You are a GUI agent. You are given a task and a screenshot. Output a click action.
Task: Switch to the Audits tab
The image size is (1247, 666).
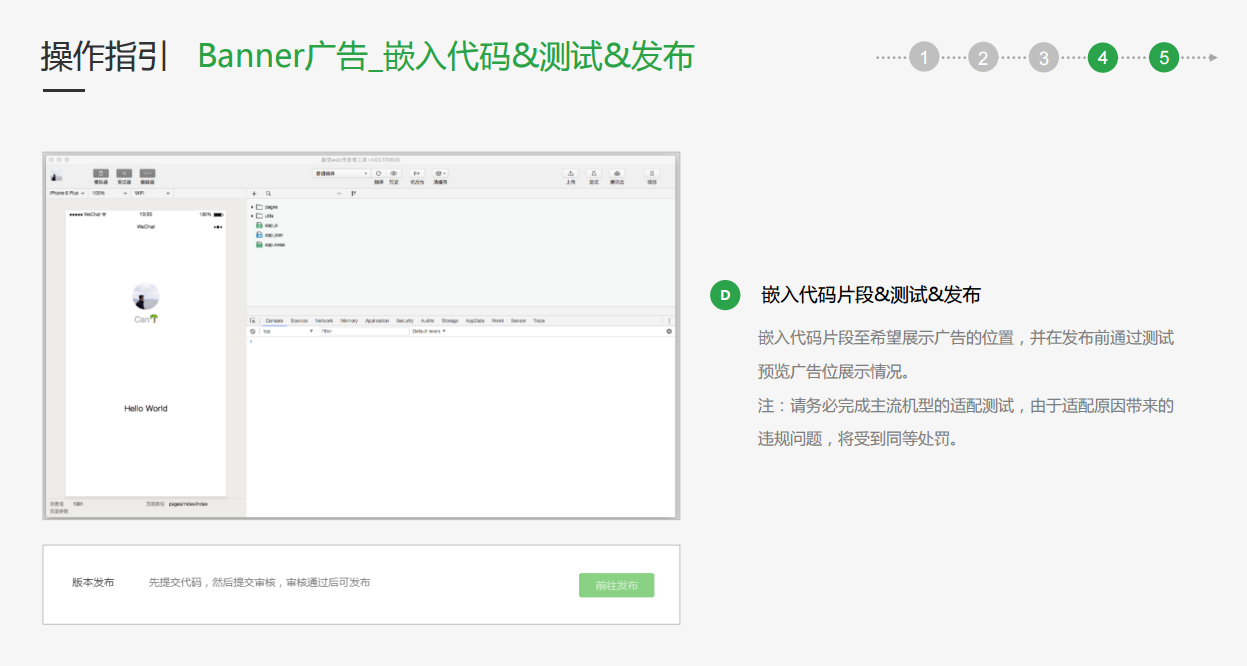[x=427, y=321]
